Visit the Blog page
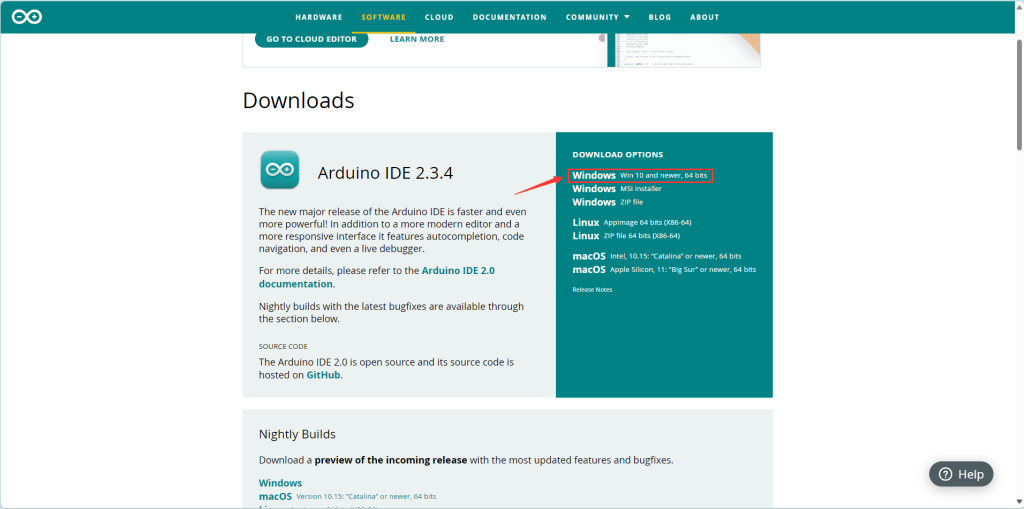This screenshot has width=1024, height=509. pyautogui.click(x=660, y=17)
